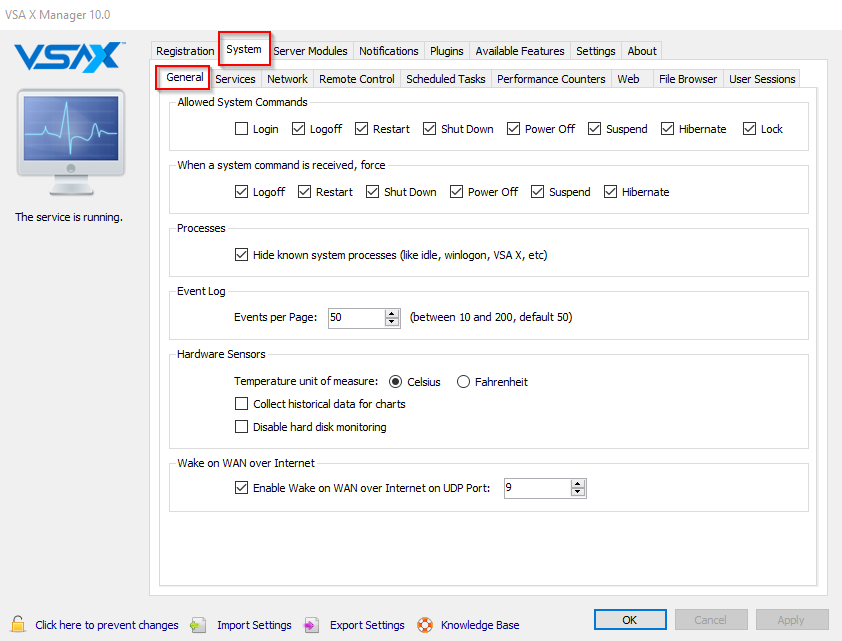
Task: Check Disable hard disk monitoring
Action: [242, 427]
